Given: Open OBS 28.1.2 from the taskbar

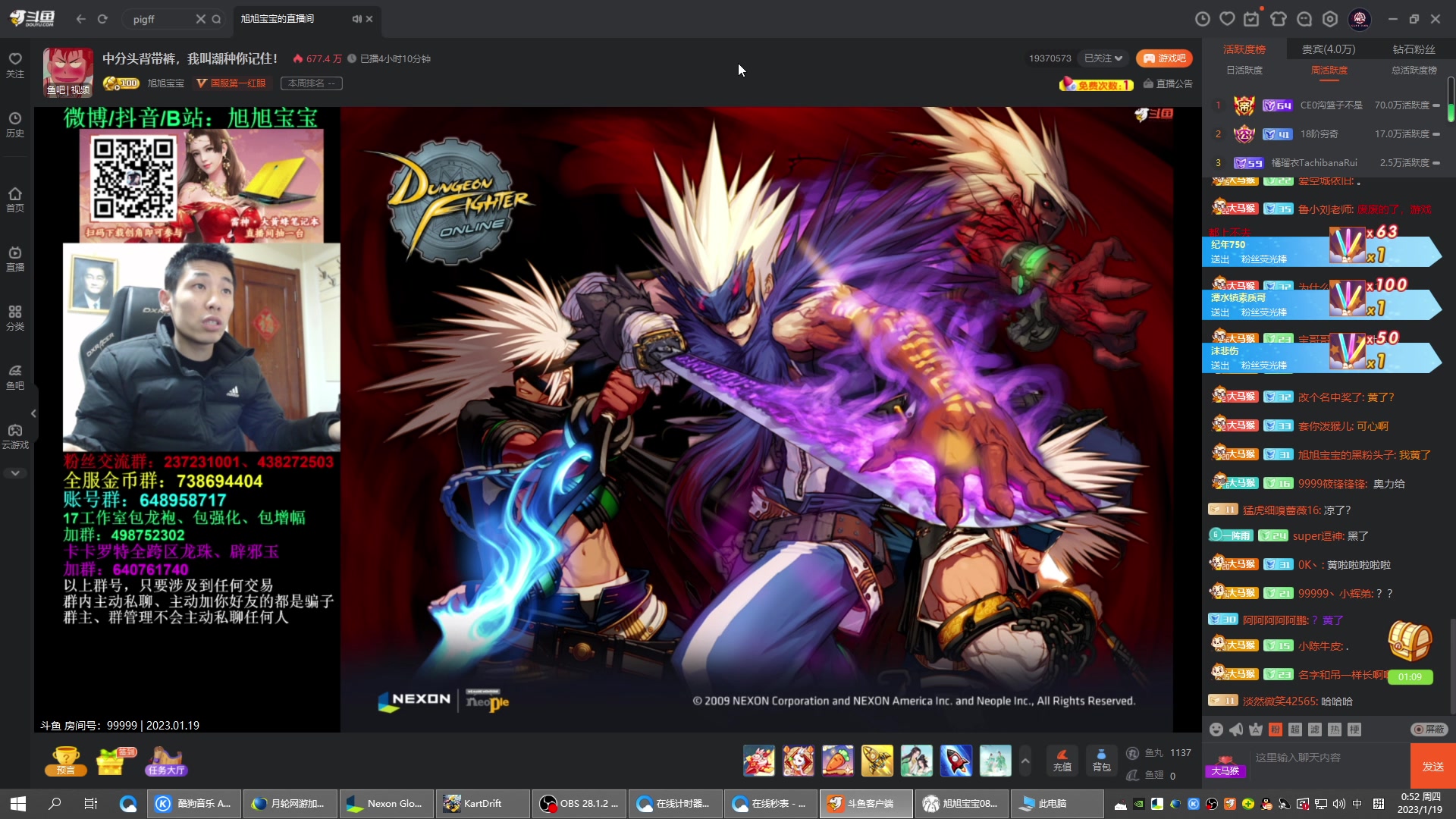Looking at the screenshot, I should (x=579, y=804).
